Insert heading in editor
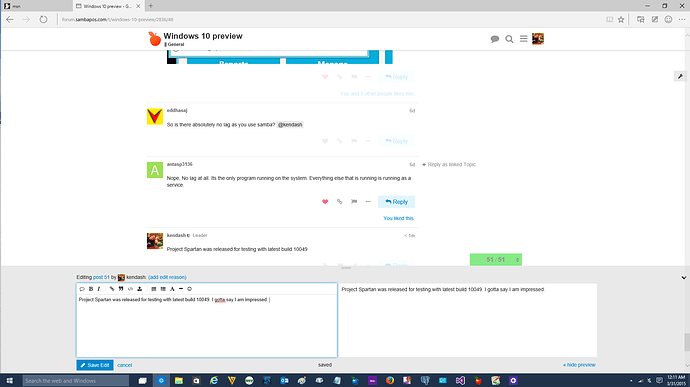Screen dimensions: 690x387 (172, 289)
